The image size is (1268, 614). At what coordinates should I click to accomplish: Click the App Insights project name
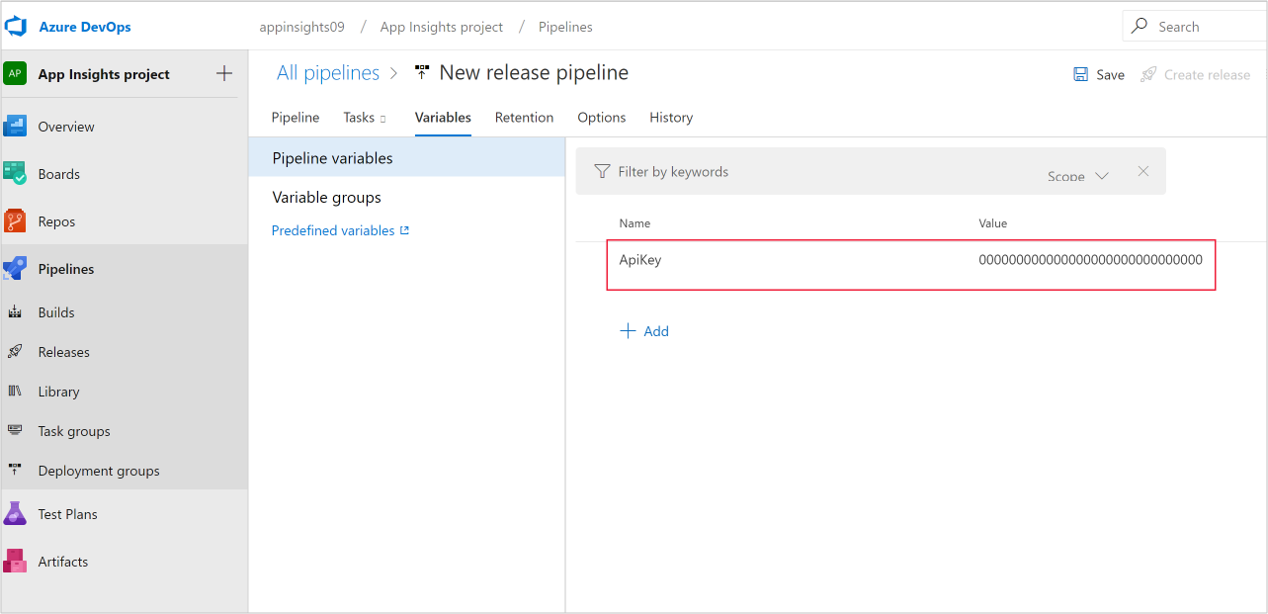tap(104, 74)
